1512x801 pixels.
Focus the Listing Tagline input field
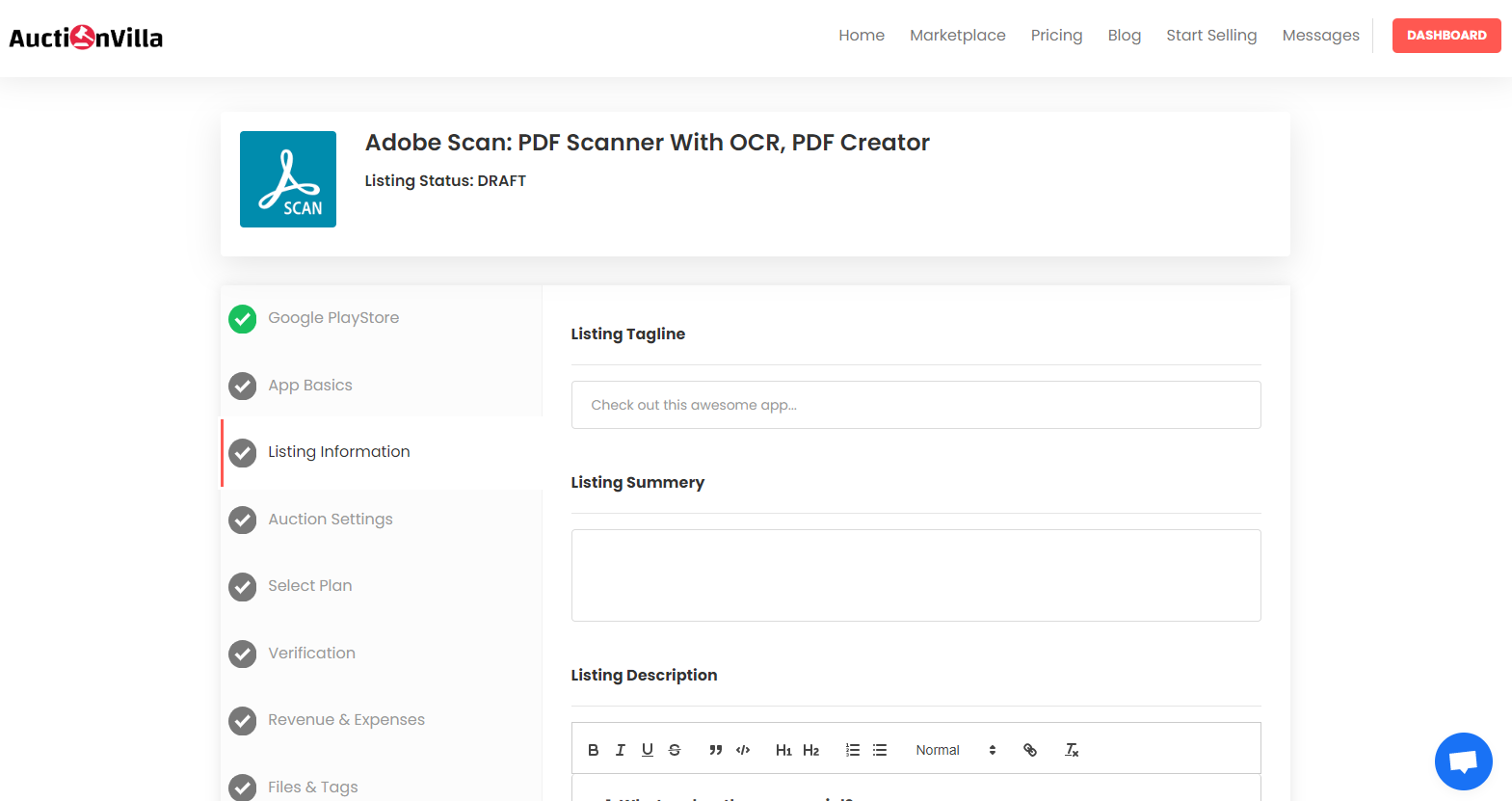click(915, 405)
